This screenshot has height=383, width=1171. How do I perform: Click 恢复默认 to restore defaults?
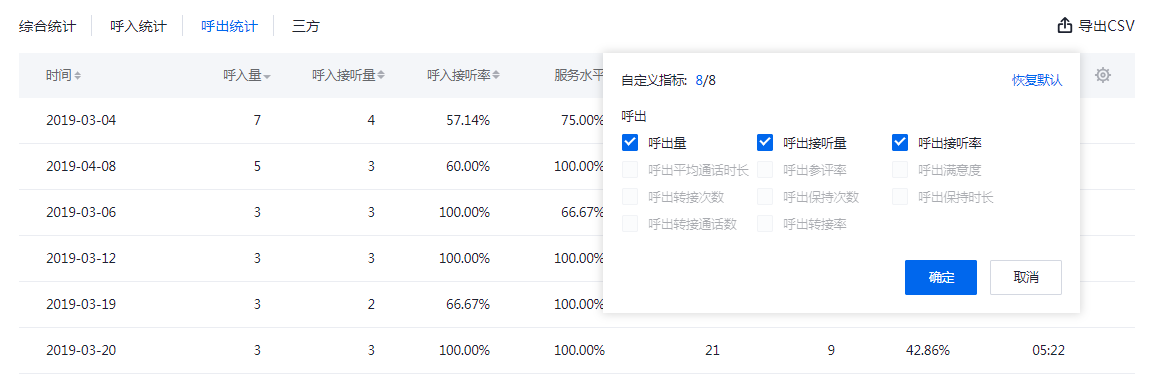pos(1037,80)
